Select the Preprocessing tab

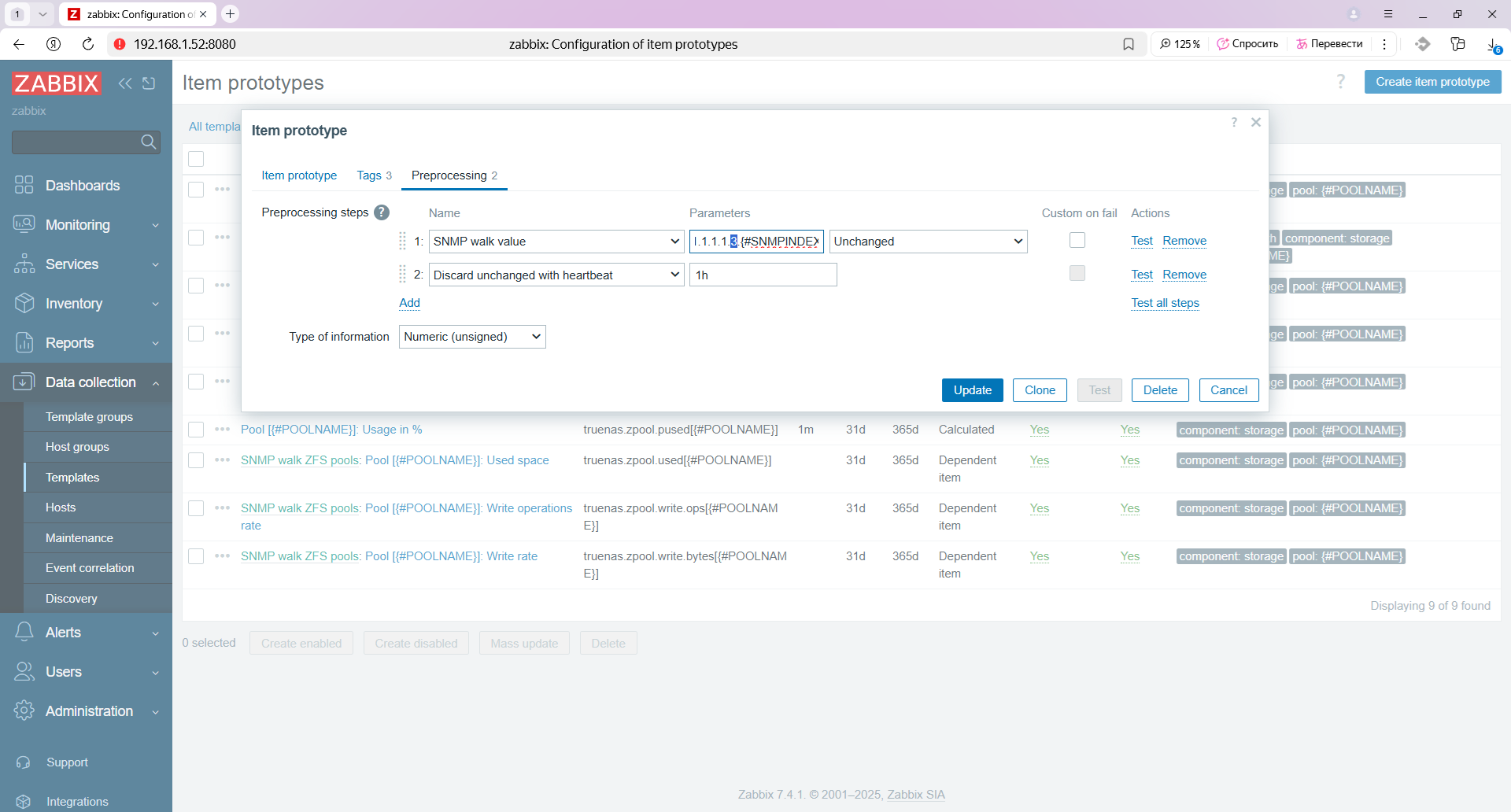[454, 175]
